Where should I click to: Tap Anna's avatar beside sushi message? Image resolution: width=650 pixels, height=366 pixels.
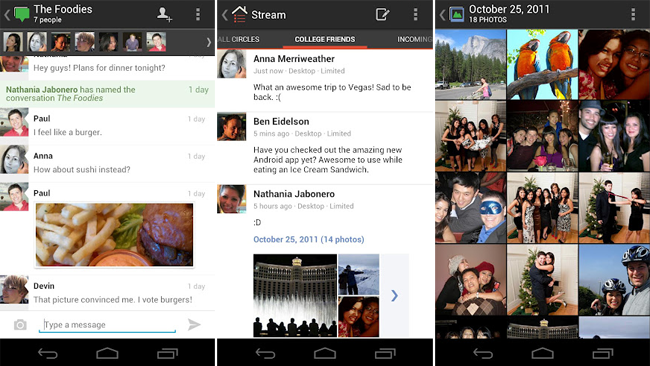(x=15, y=160)
